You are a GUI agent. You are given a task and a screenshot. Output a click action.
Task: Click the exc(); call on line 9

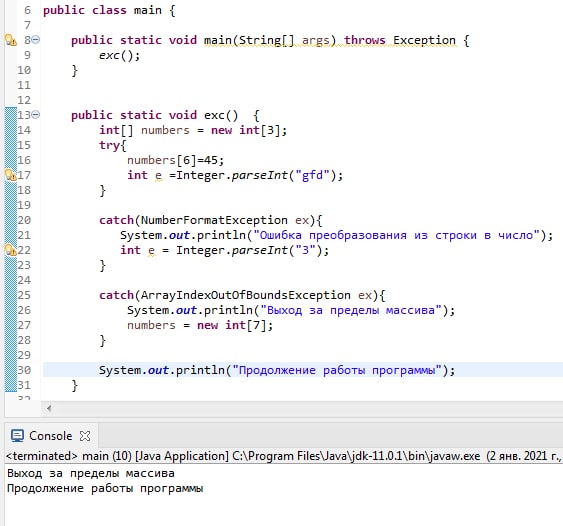(x=120, y=55)
